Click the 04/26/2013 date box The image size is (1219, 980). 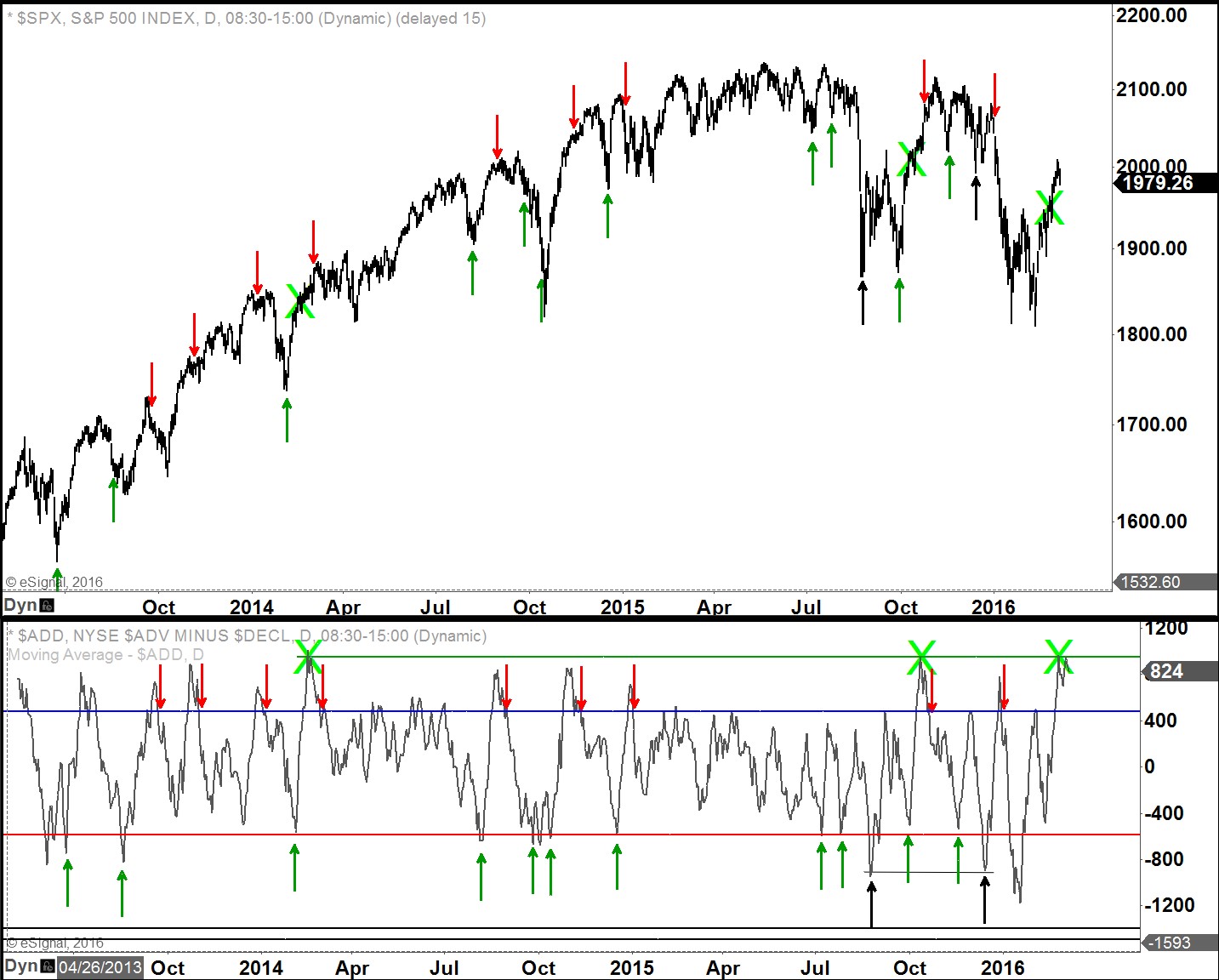pyautogui.click(x=100, y=967)
